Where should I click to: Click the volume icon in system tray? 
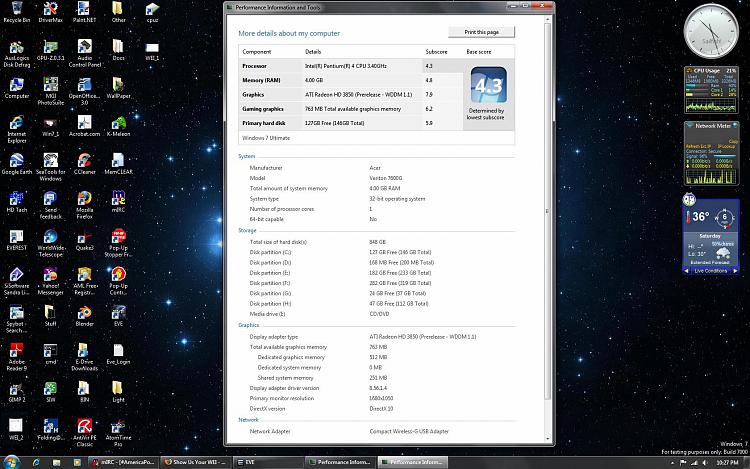[x=705, y=462]
